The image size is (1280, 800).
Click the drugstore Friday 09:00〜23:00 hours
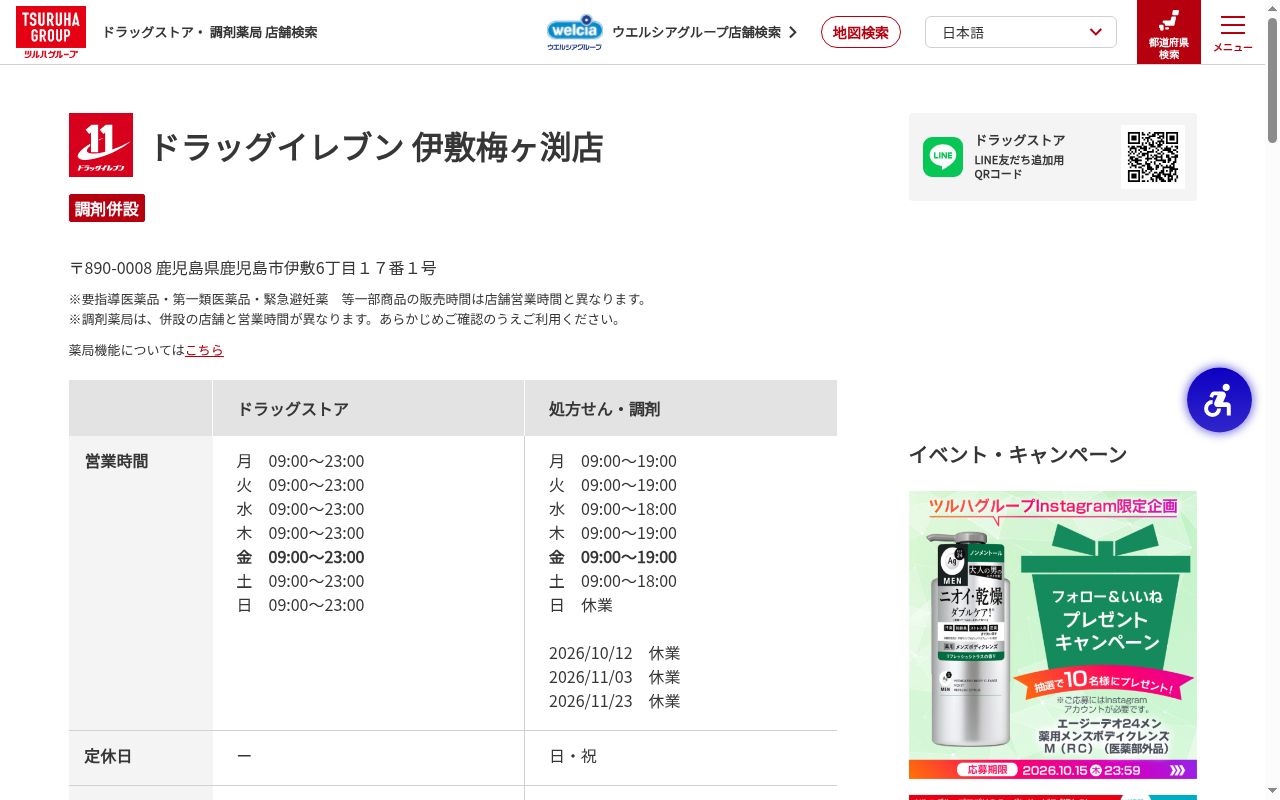click(301, 557)
